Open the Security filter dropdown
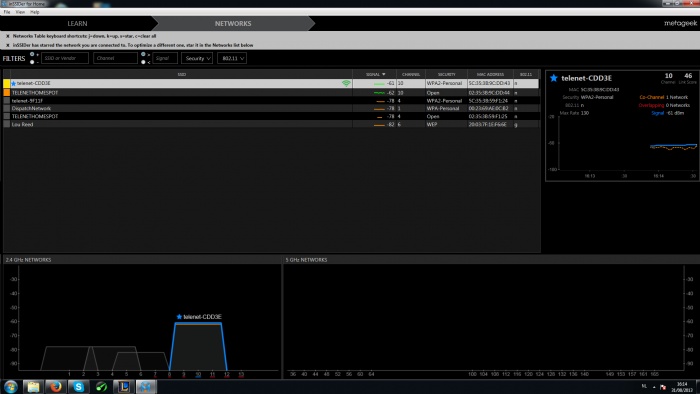700x394 pixels. click(x=197, y=58)
